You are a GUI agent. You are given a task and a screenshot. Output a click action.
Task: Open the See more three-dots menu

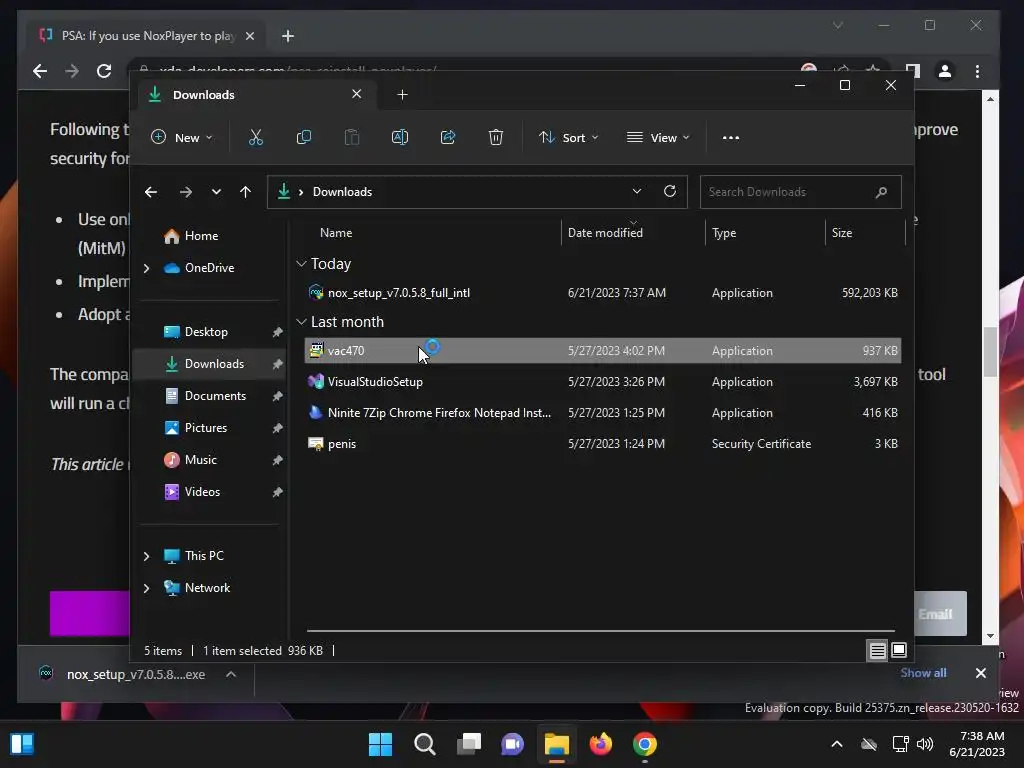pos(731,138)
